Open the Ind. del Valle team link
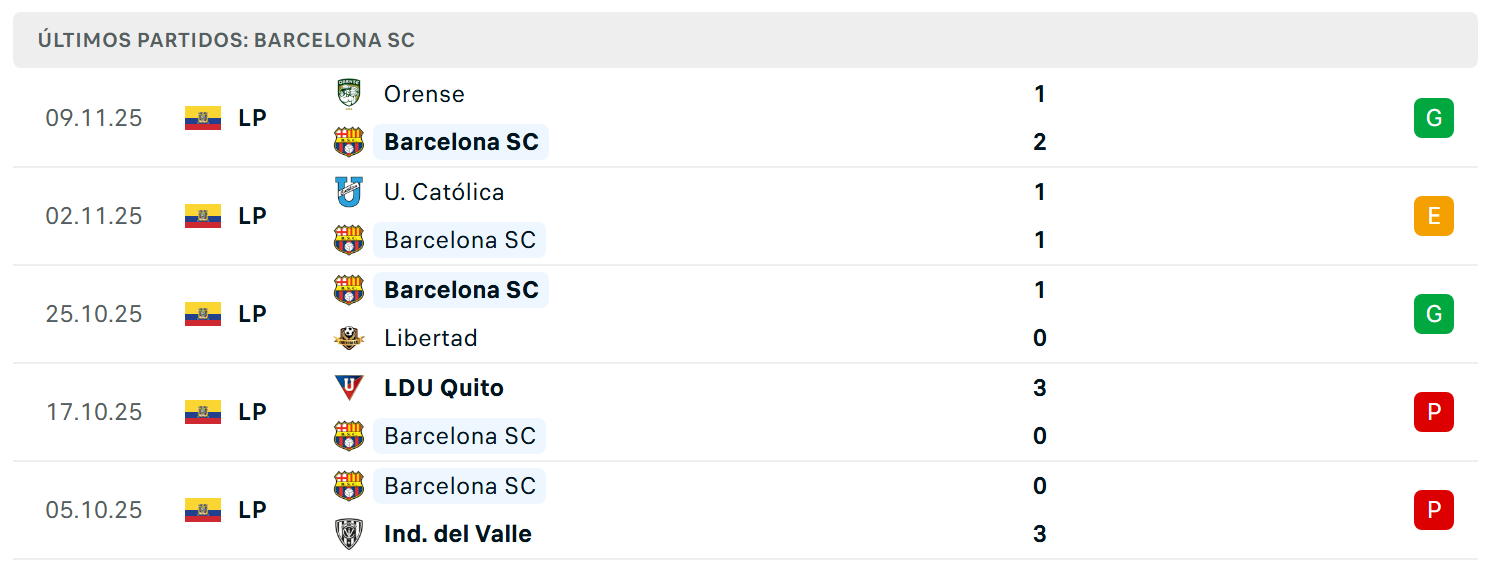 (x=458, y=534)
